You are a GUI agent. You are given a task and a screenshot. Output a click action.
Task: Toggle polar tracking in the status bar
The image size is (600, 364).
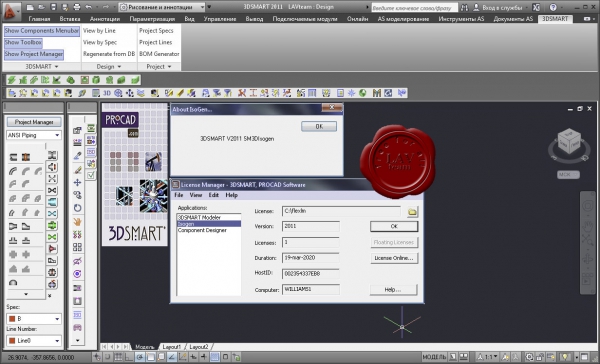point(140,357)
